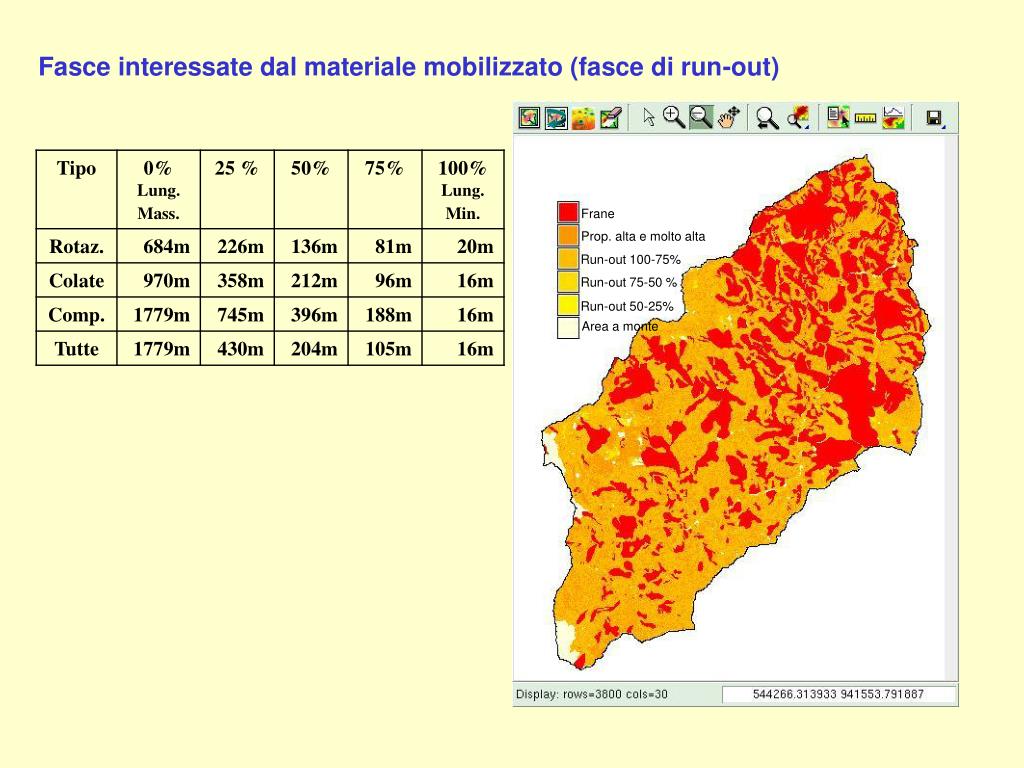
Task: Click the Comp. row label
Action: (x=76, y=315)
